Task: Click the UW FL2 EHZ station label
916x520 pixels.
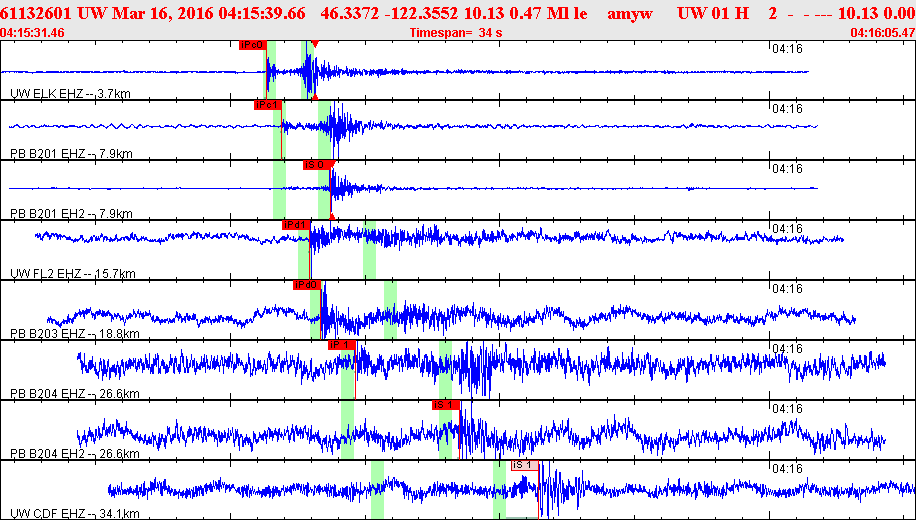Action: tap(73, 274)
